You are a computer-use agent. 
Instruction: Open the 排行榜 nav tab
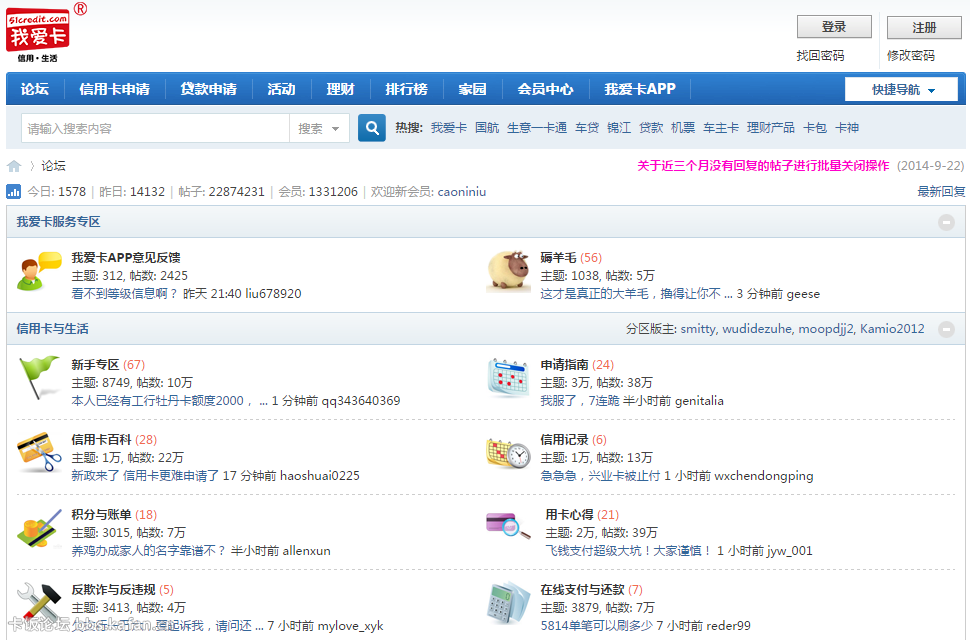406,89
